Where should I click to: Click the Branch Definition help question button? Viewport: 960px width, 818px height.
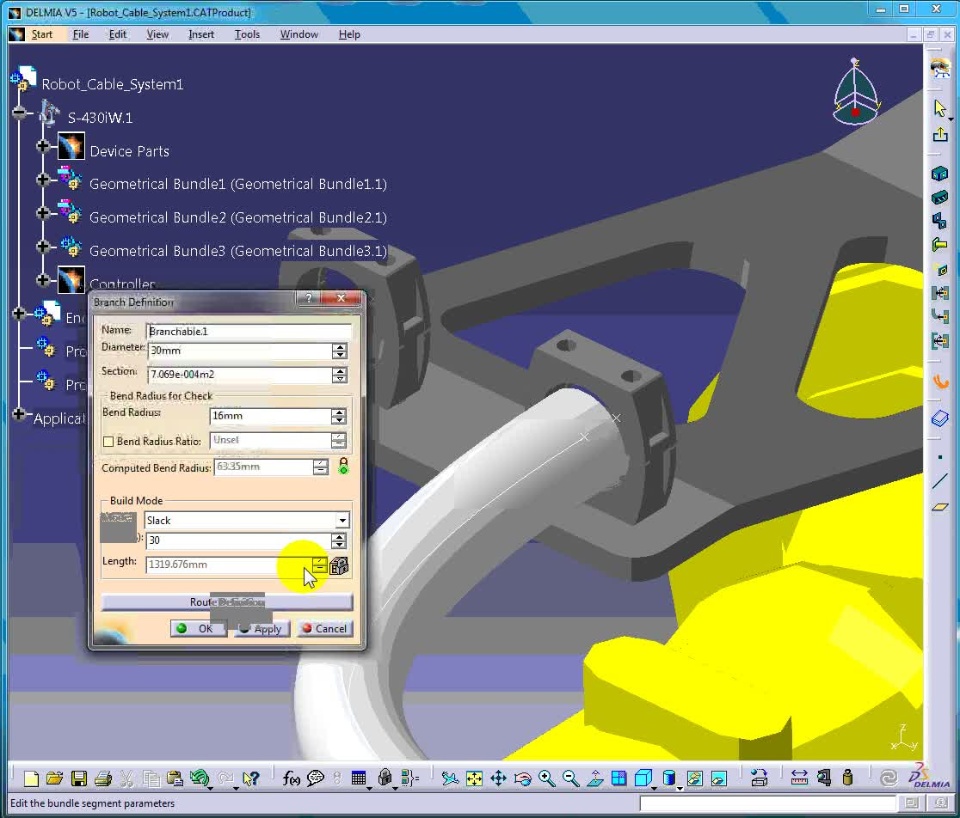pos(309,298)
